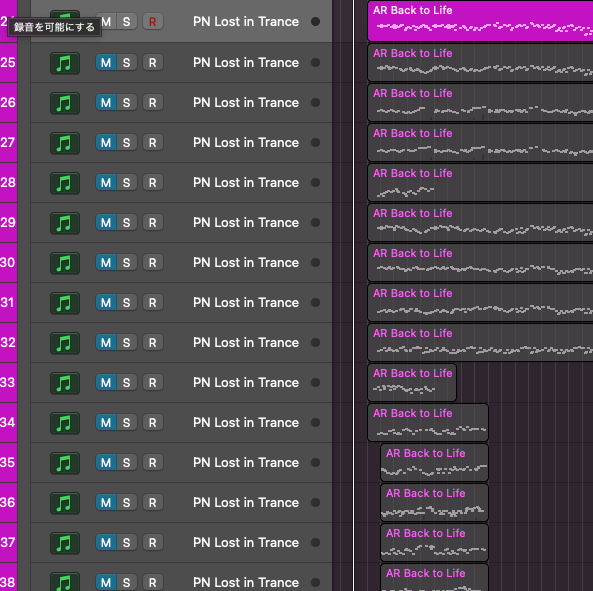The image size is (593, 591).
Task: Unmute track 31 with the M button
Action: pos(106,303)
